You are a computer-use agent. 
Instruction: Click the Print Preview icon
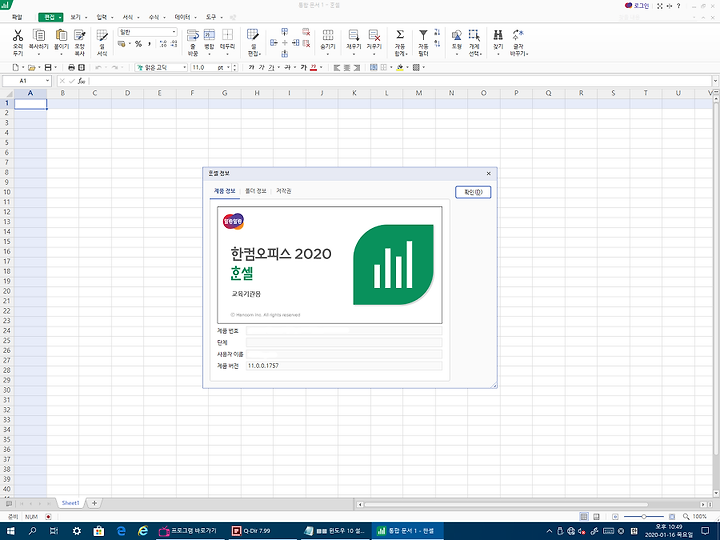click(81, 68)
